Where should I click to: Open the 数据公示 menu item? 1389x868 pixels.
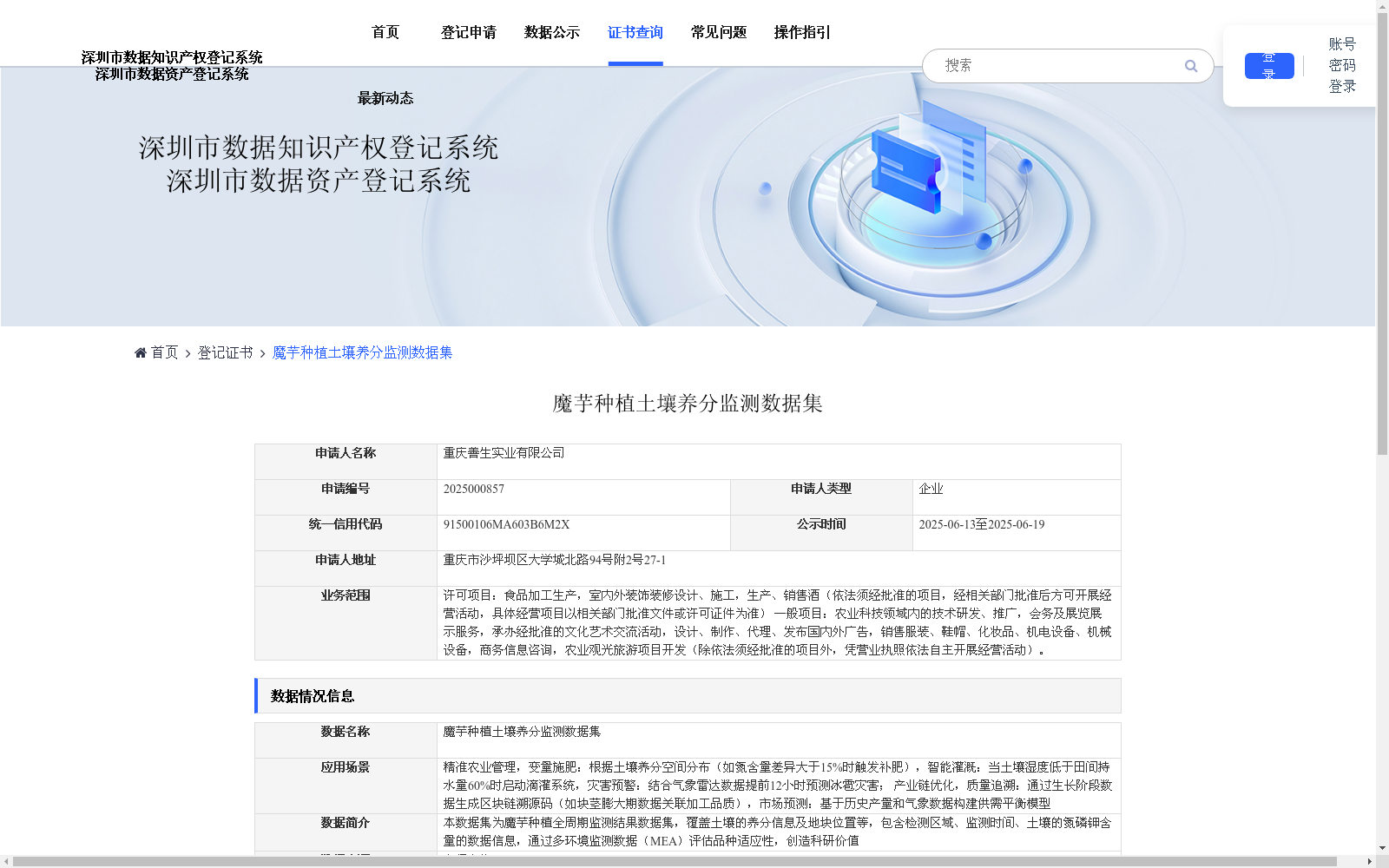tap(552, 32)
